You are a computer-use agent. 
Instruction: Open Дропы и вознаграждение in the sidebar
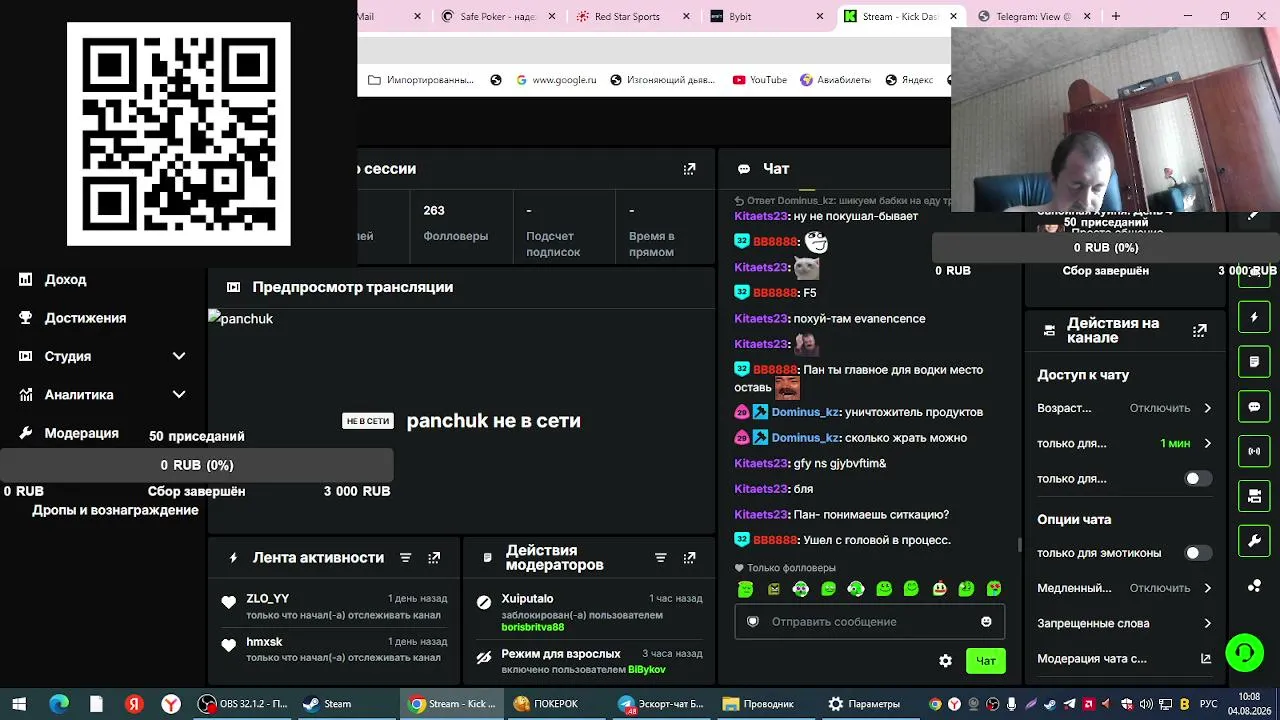tap(115, 510)
